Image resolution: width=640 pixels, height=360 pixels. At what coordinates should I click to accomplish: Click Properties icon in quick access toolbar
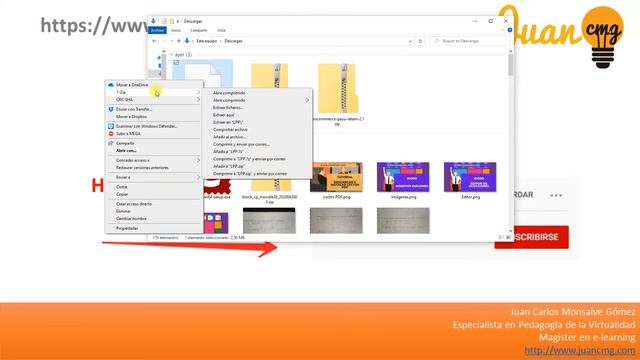coord(164,21)
